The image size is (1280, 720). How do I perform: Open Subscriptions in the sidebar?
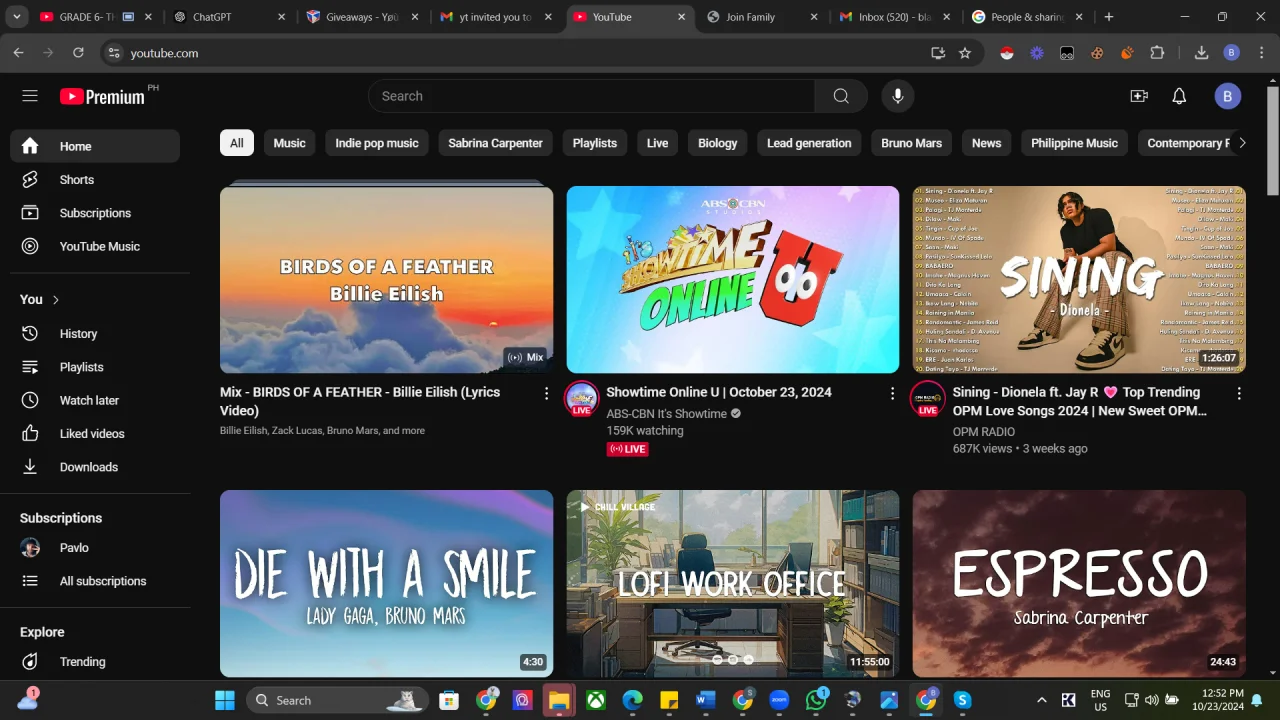pyautogui.click(x=95, y=213)
